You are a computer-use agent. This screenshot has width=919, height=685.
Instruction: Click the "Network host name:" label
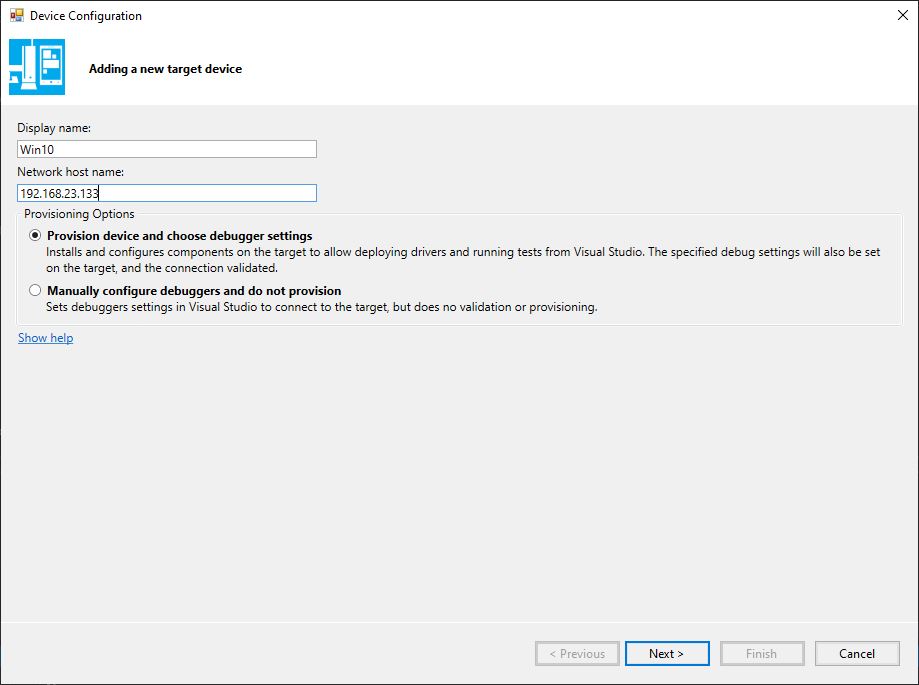coord(71,172)
